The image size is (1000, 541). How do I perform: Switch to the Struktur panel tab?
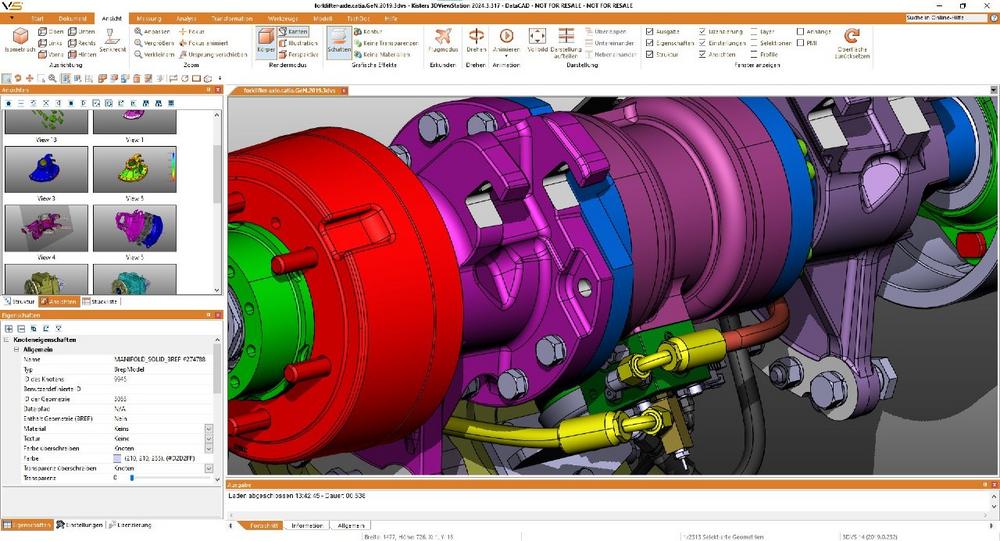(20, 300)
